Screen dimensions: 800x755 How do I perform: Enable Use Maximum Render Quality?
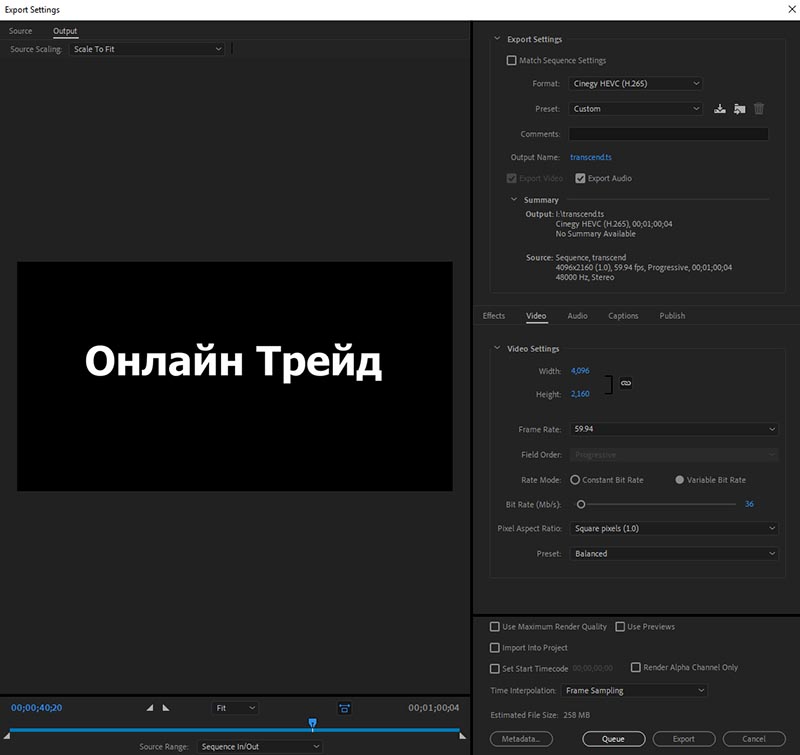[495, 627]
